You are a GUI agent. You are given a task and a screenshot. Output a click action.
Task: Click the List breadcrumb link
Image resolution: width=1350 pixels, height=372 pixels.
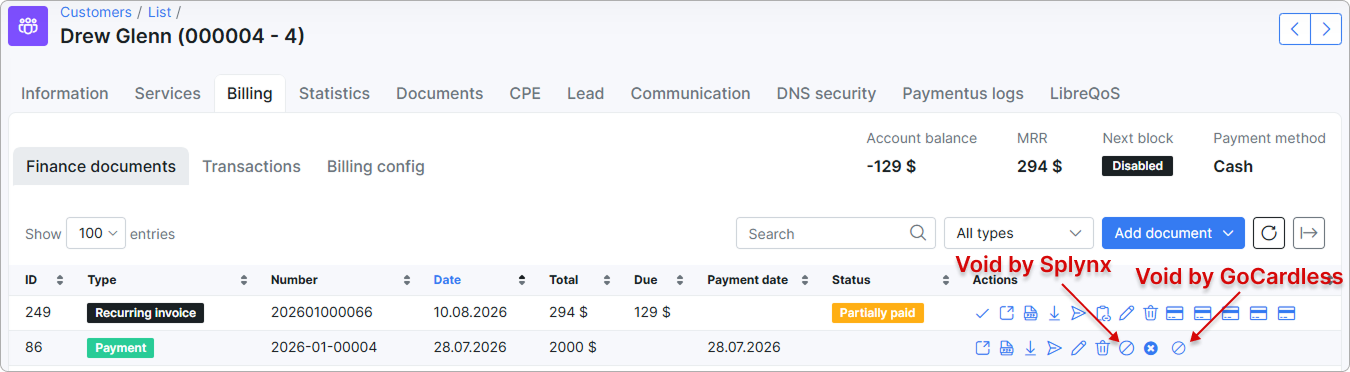pyautogui.click(x=161, y=12)
